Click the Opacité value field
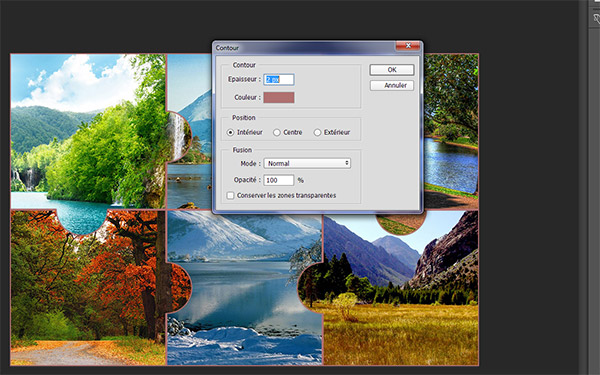The width and height of the screenshot is (600, 375). (279, 180)
